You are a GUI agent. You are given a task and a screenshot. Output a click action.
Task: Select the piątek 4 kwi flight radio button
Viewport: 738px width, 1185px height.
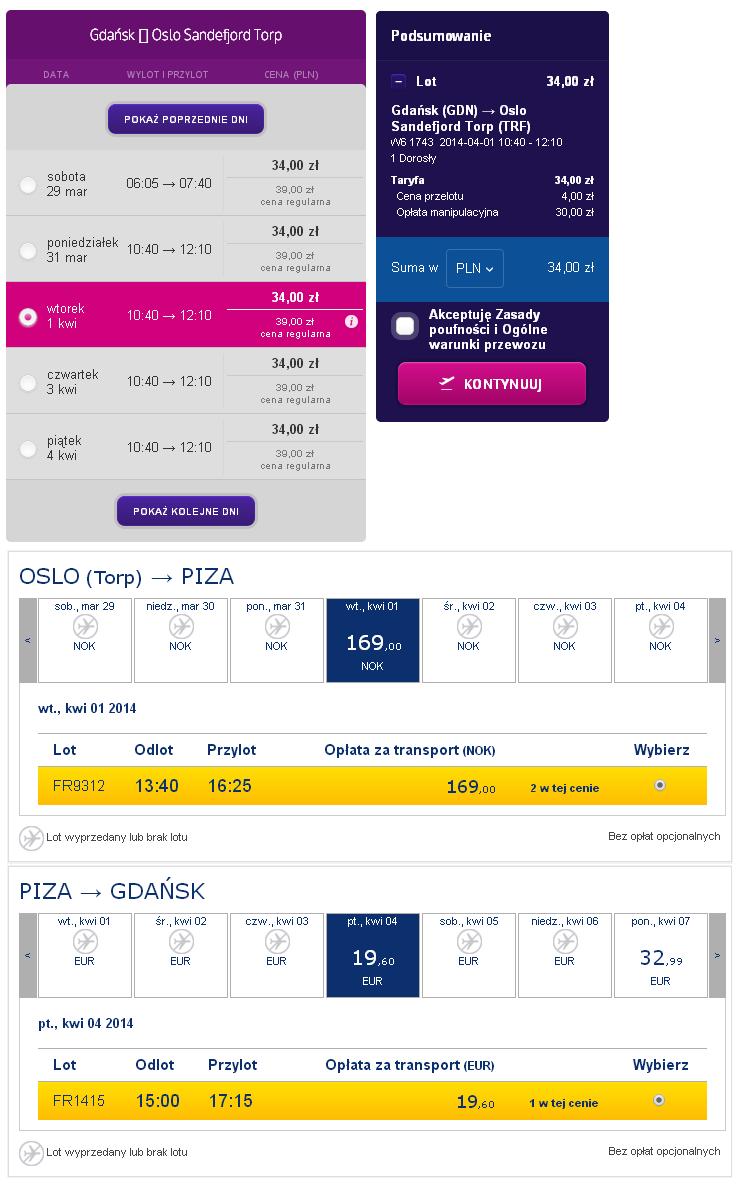pos(28,448)
